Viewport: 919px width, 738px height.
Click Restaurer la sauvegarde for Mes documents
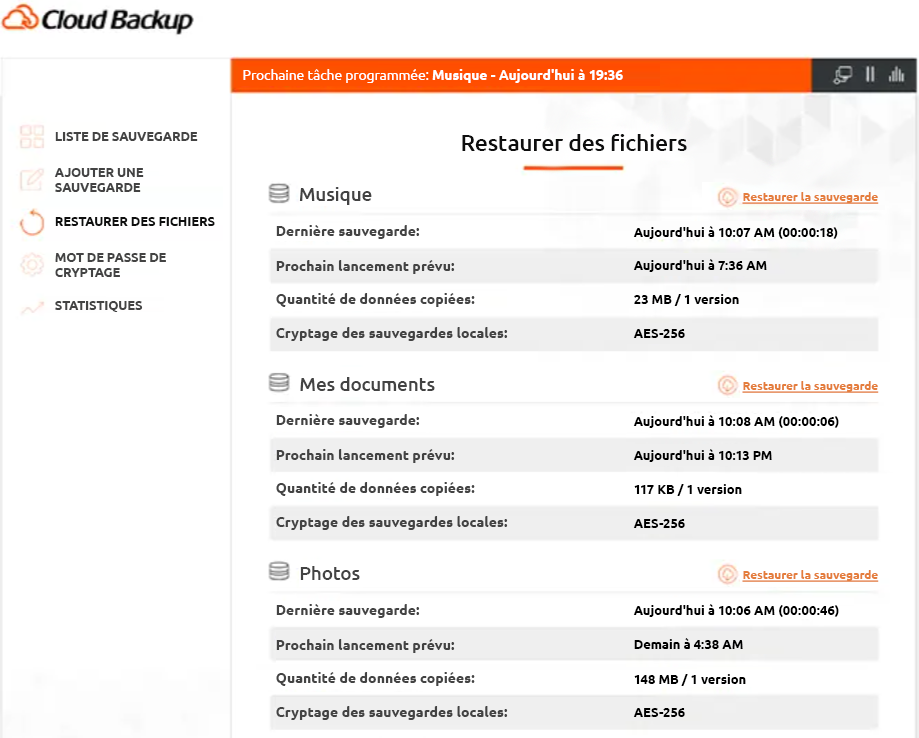pyautogui.click(x=810, y=386)
